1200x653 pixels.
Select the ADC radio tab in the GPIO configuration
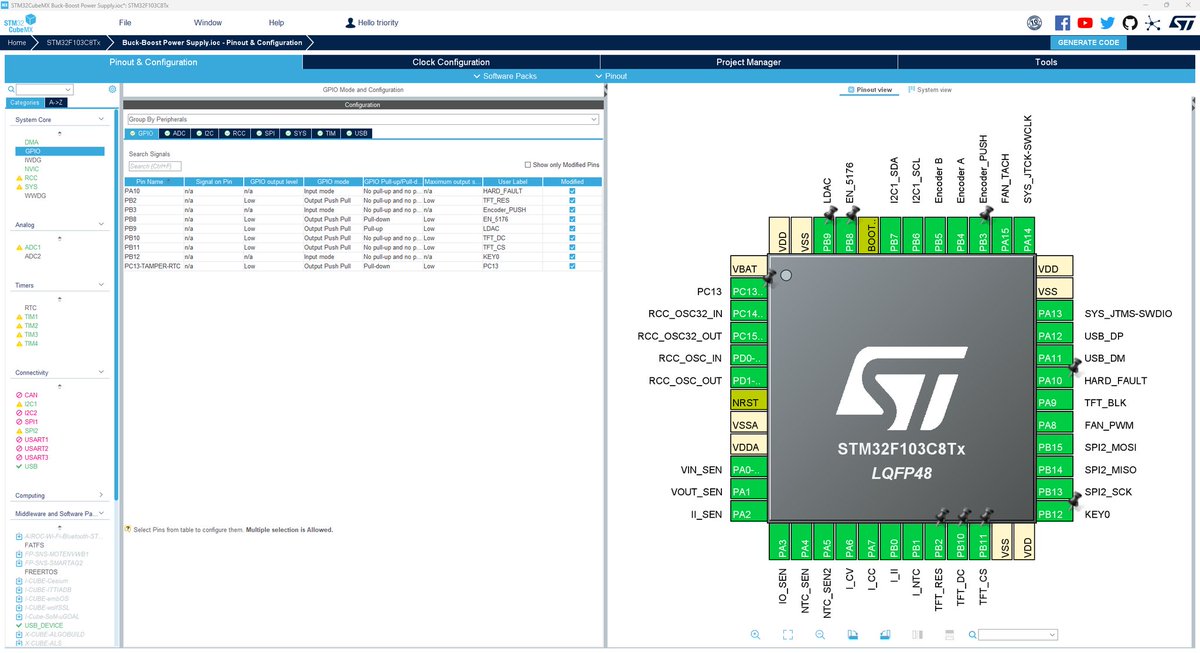(x=174, y=133)
